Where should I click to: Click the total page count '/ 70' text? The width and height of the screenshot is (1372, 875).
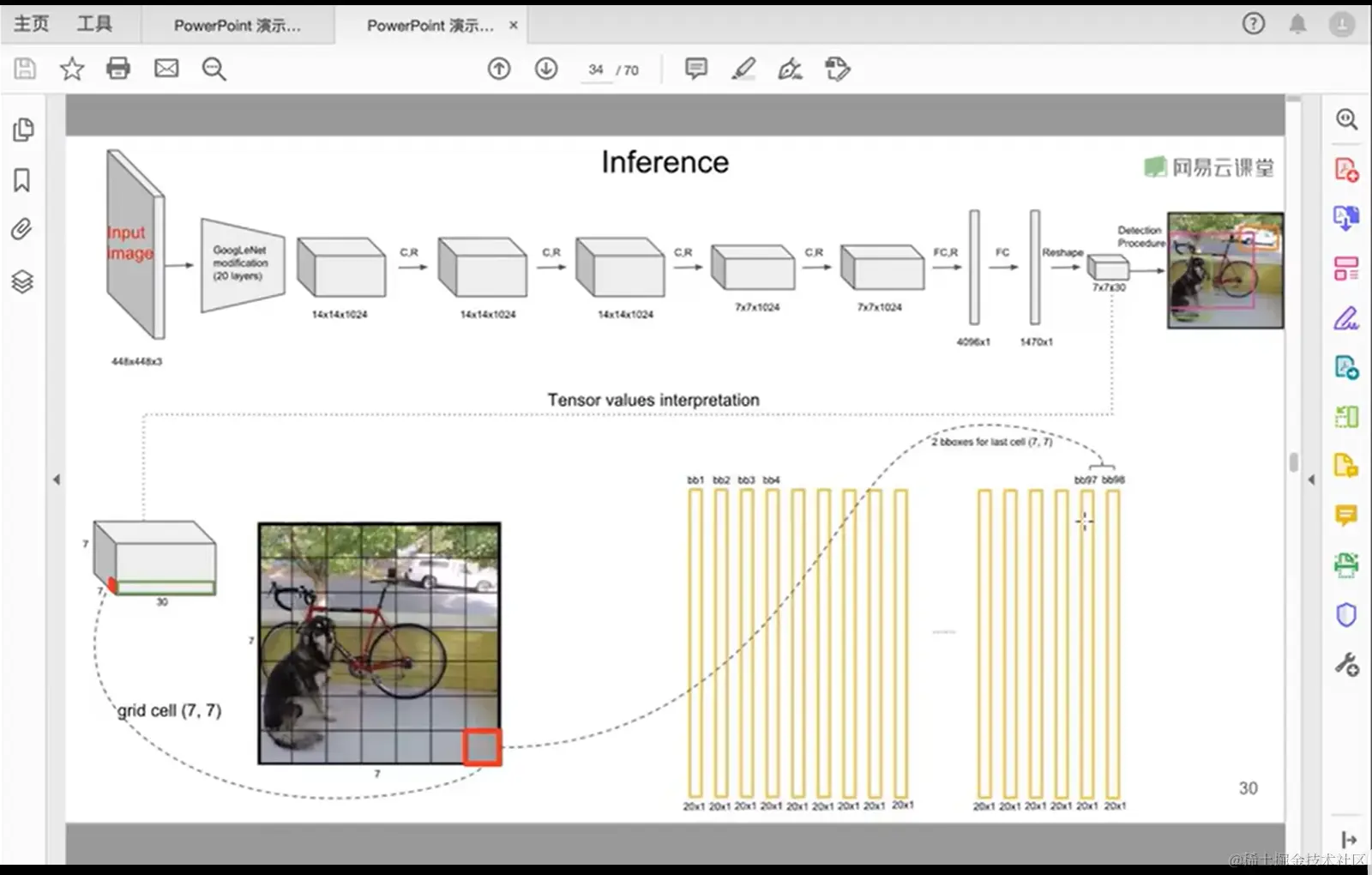click(628, 70)
